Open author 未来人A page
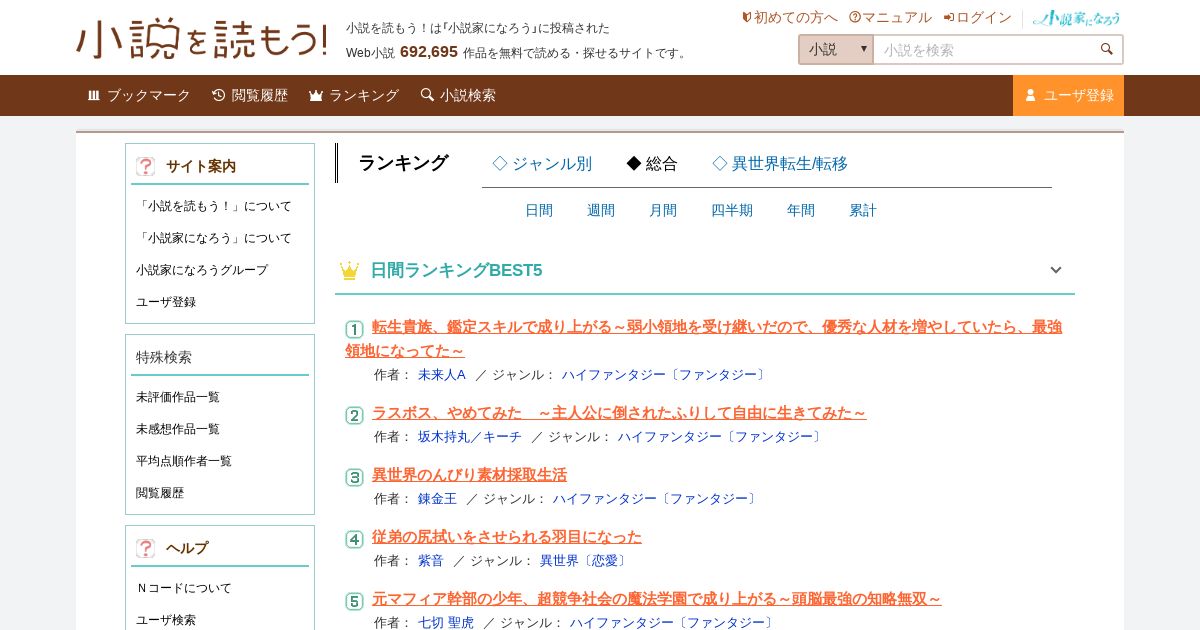 (x=442, y=375)
